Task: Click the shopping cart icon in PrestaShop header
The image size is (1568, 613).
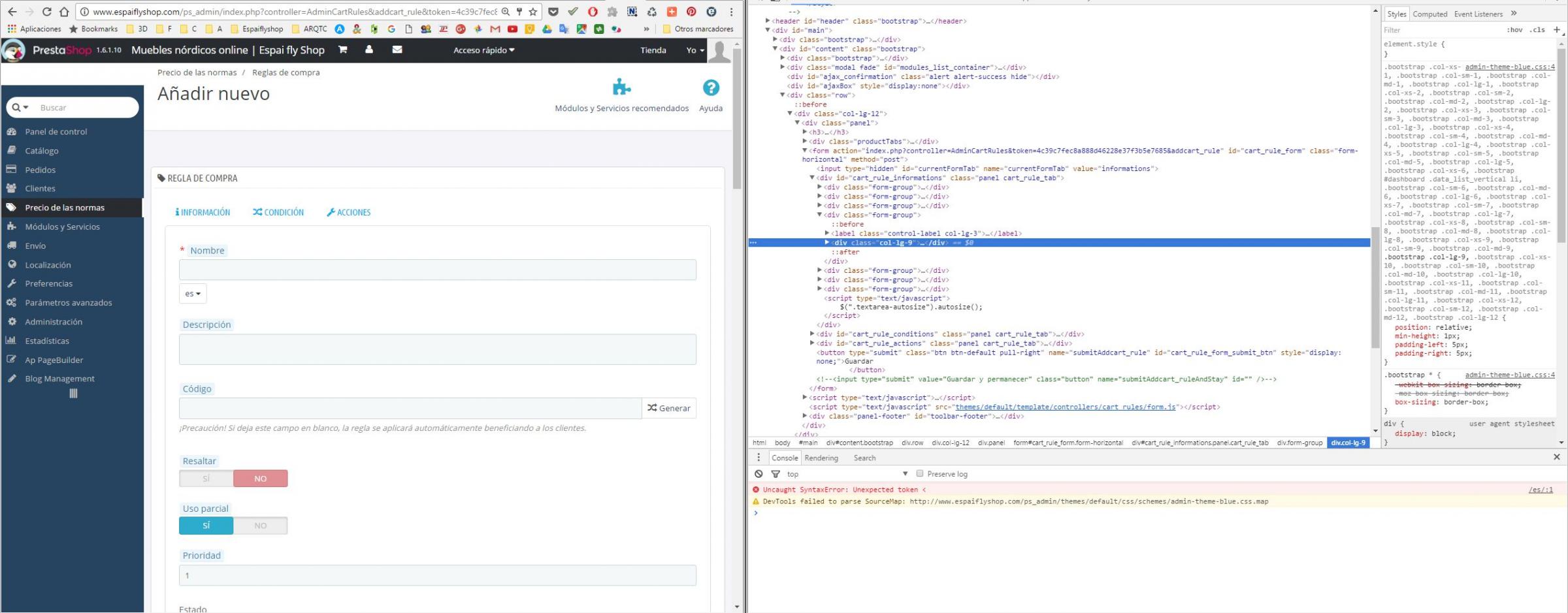Action: [x=342, y=50]
